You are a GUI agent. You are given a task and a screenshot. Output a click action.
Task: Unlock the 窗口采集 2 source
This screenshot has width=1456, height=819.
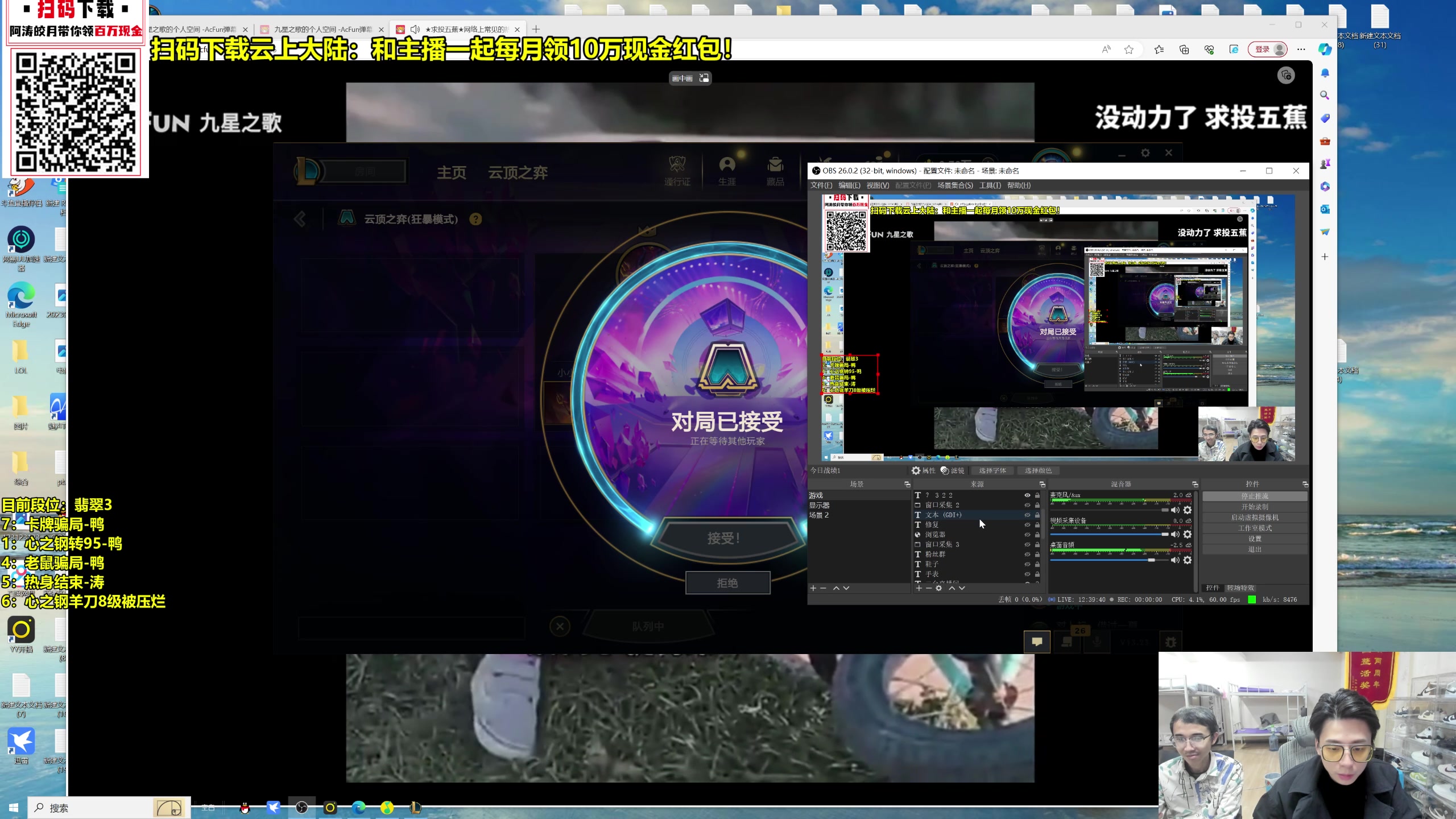point(1037,505)
